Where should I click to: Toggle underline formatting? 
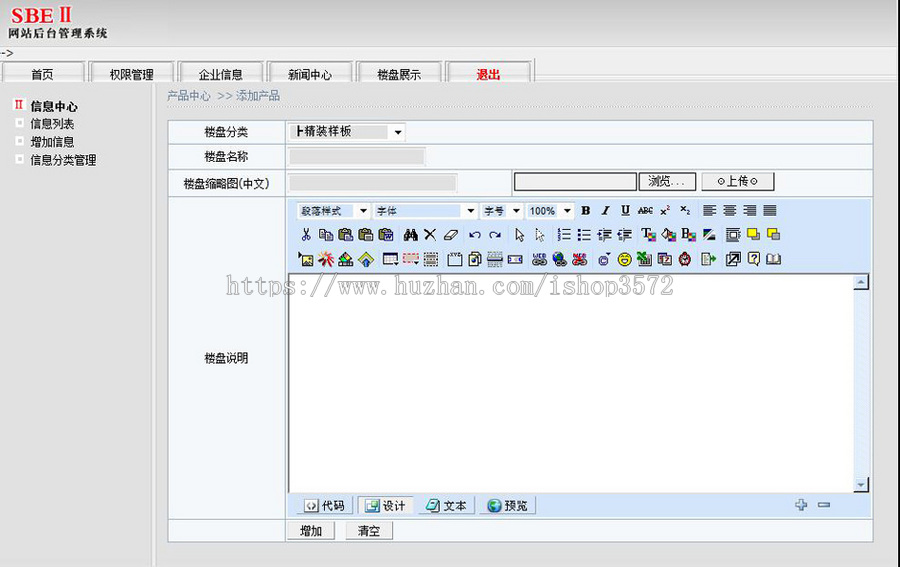tap(625, 211)
